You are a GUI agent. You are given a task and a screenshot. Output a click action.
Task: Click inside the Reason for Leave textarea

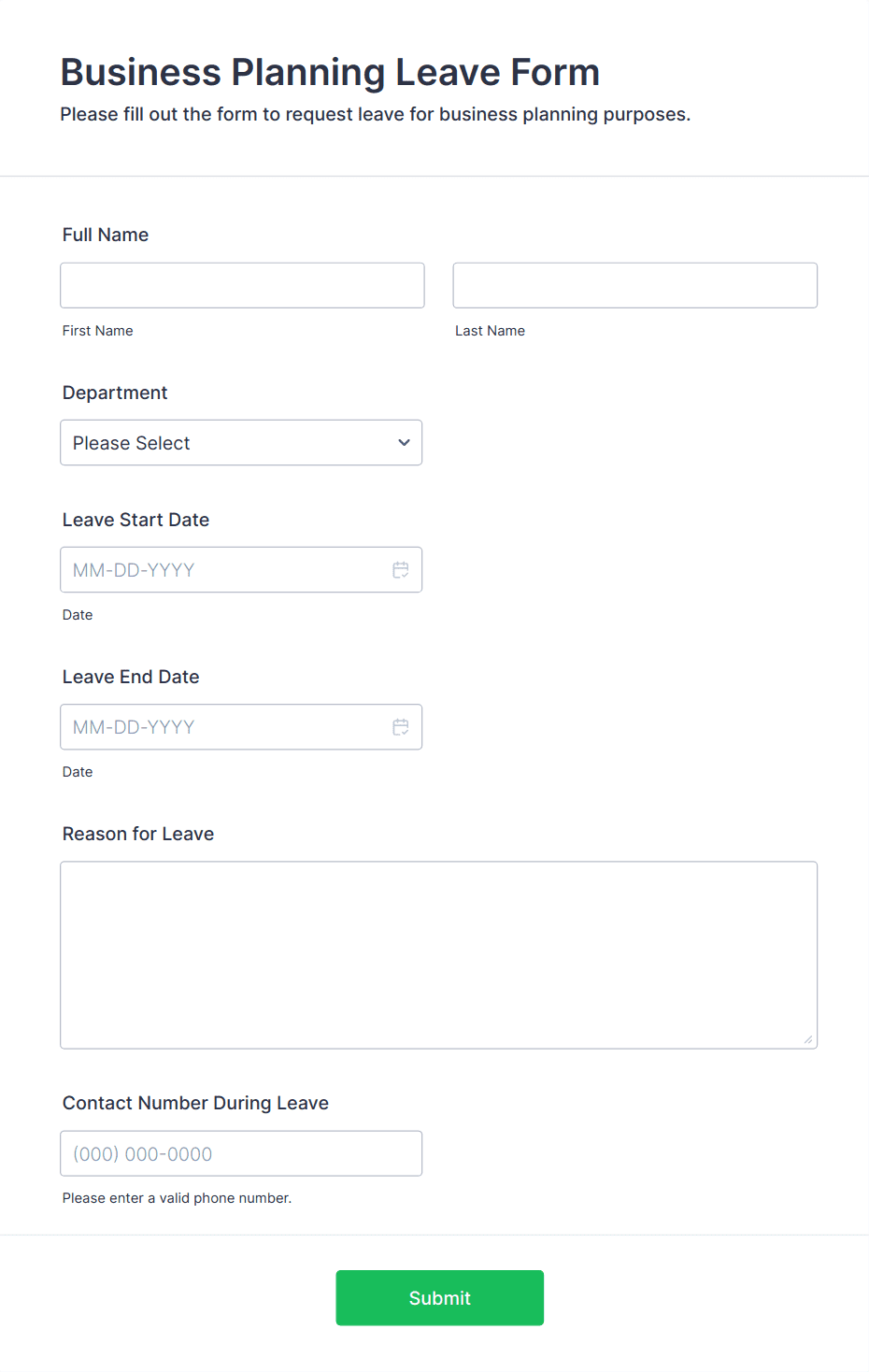coord(439,955)
